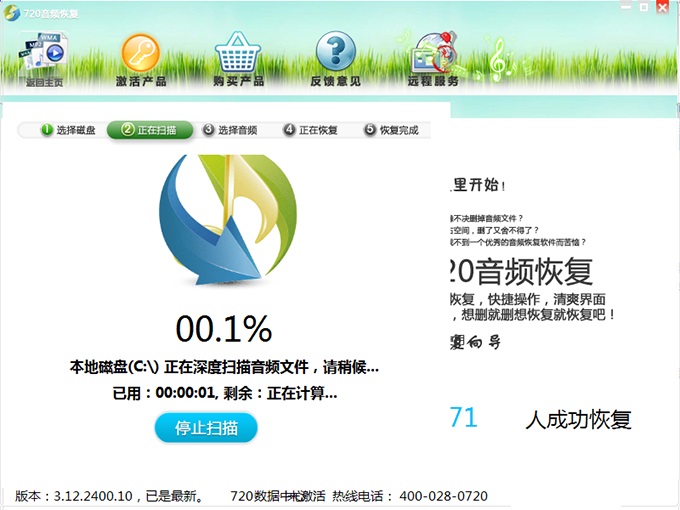Click the 返回主页 home icon
The width and height of the screenshot is (680, 510).
(x=44, y=57)
